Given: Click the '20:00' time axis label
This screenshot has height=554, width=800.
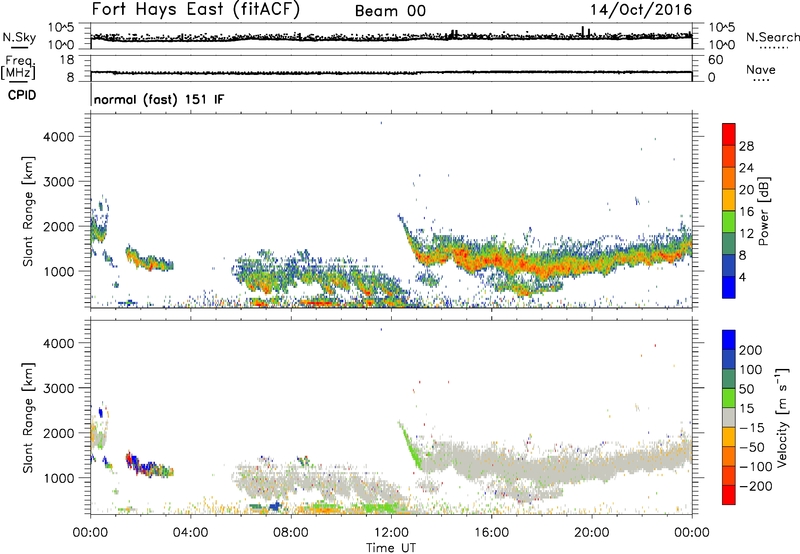Looking at the screenshot, I should [x=591, y=533].
